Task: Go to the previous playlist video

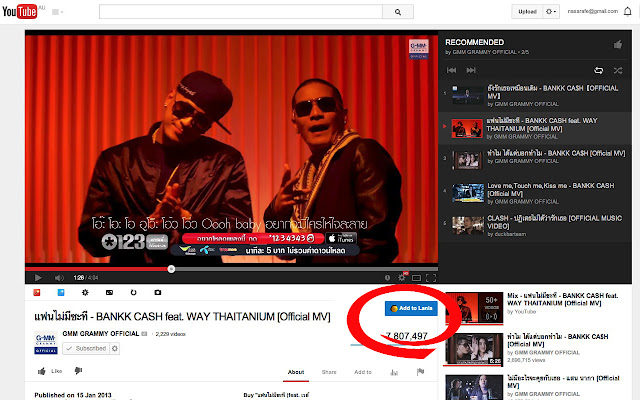Action: 451,70
